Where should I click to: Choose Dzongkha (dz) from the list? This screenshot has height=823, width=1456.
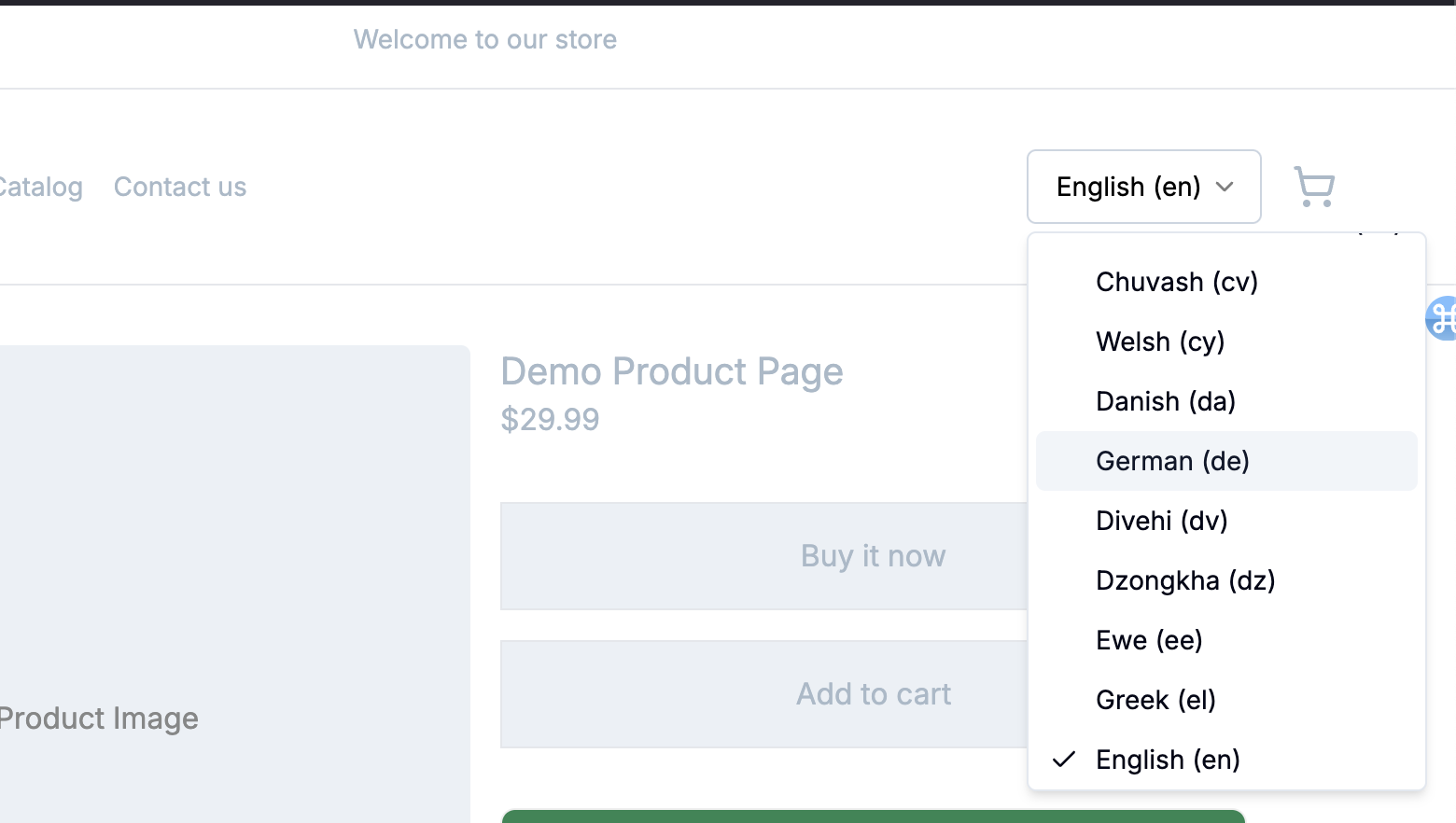(1184, 580)
